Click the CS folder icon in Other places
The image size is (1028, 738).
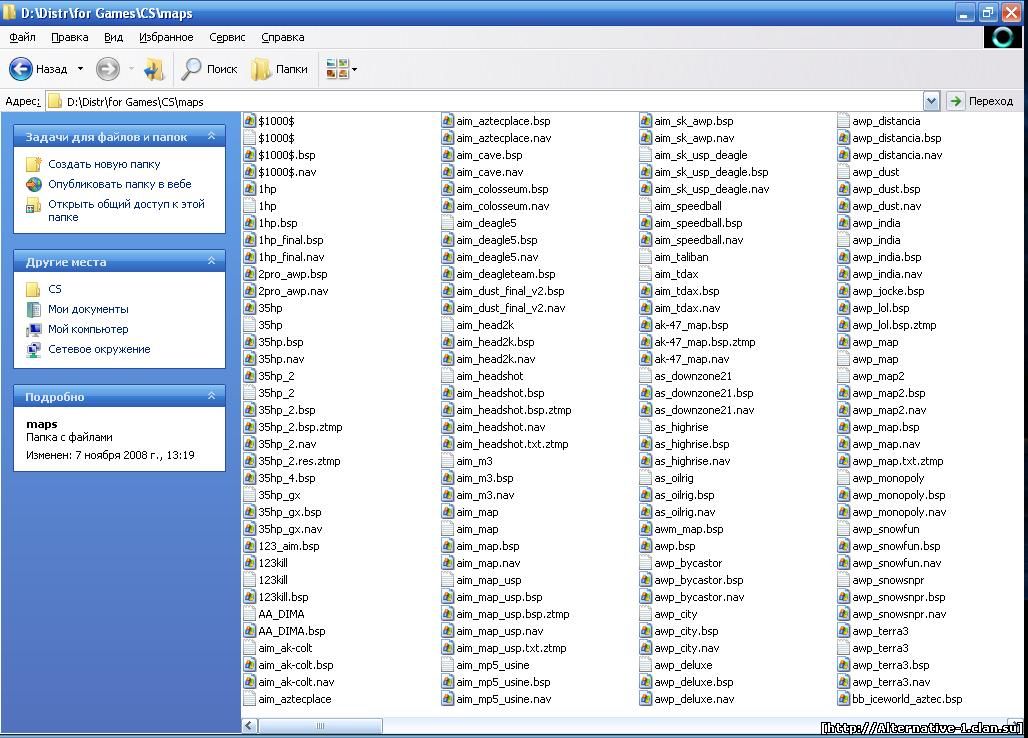point(33,289)
